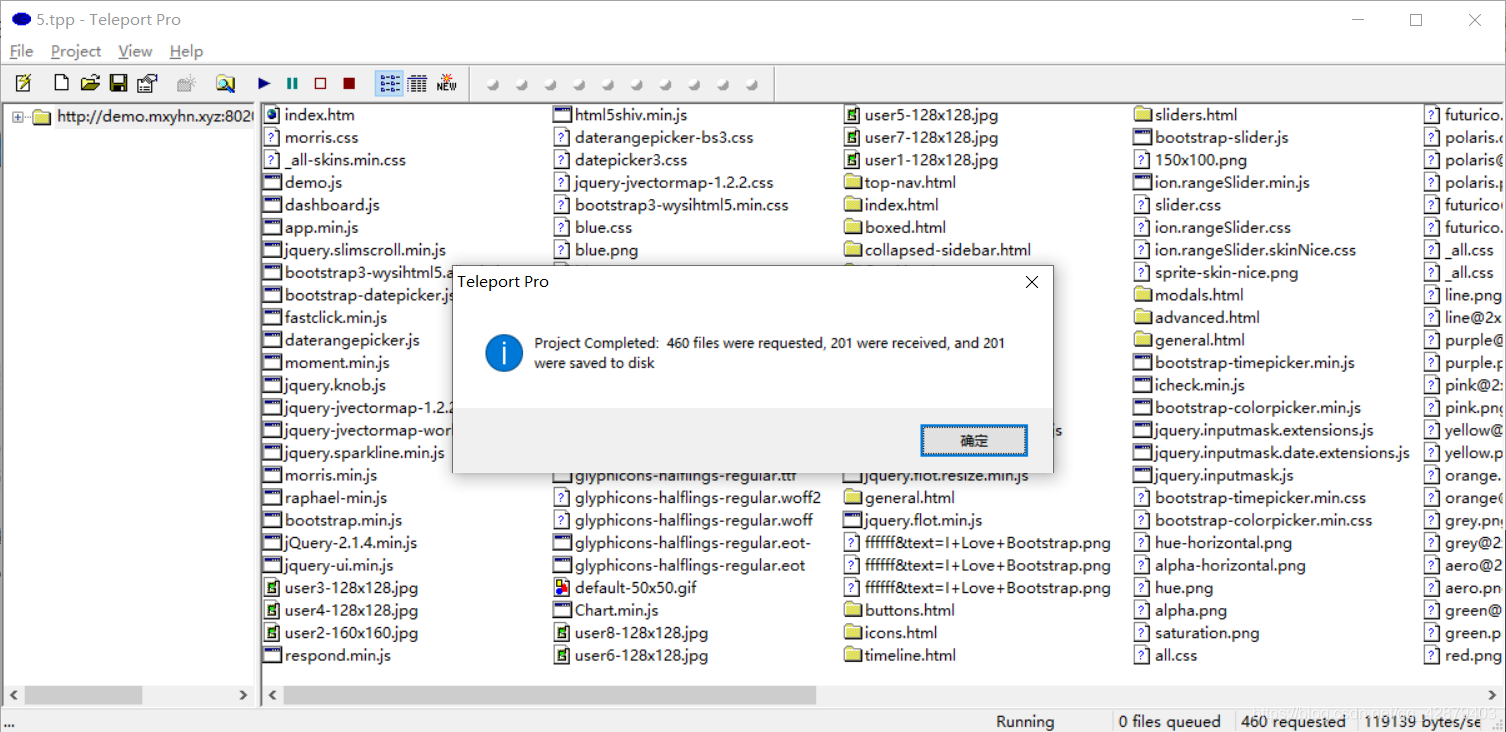The height and width of the screenshot is (732, 1506).
Task: Select datepicker3.css file
Action: (621, 160)
